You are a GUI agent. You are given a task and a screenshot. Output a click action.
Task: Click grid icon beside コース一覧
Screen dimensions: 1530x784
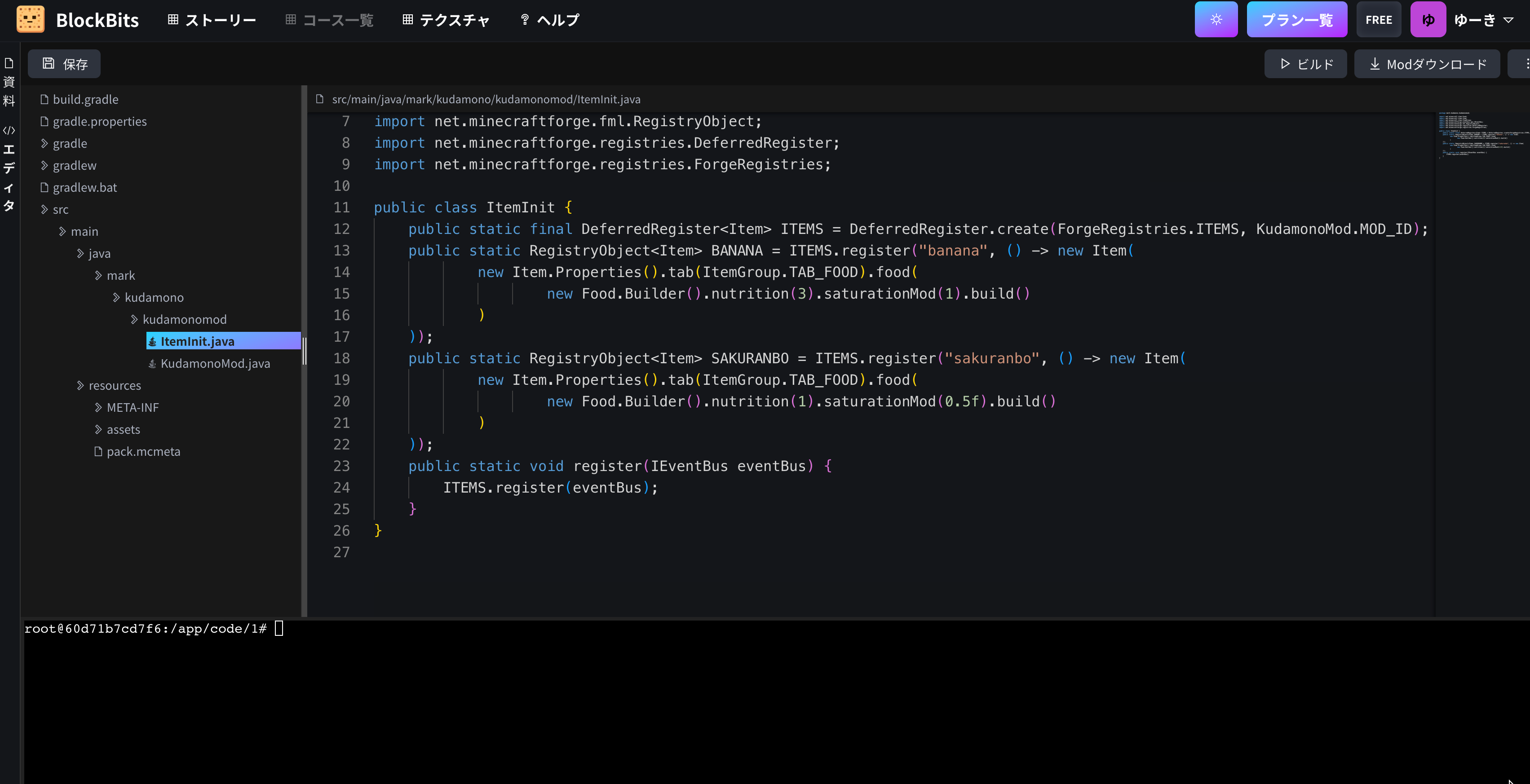291,20
